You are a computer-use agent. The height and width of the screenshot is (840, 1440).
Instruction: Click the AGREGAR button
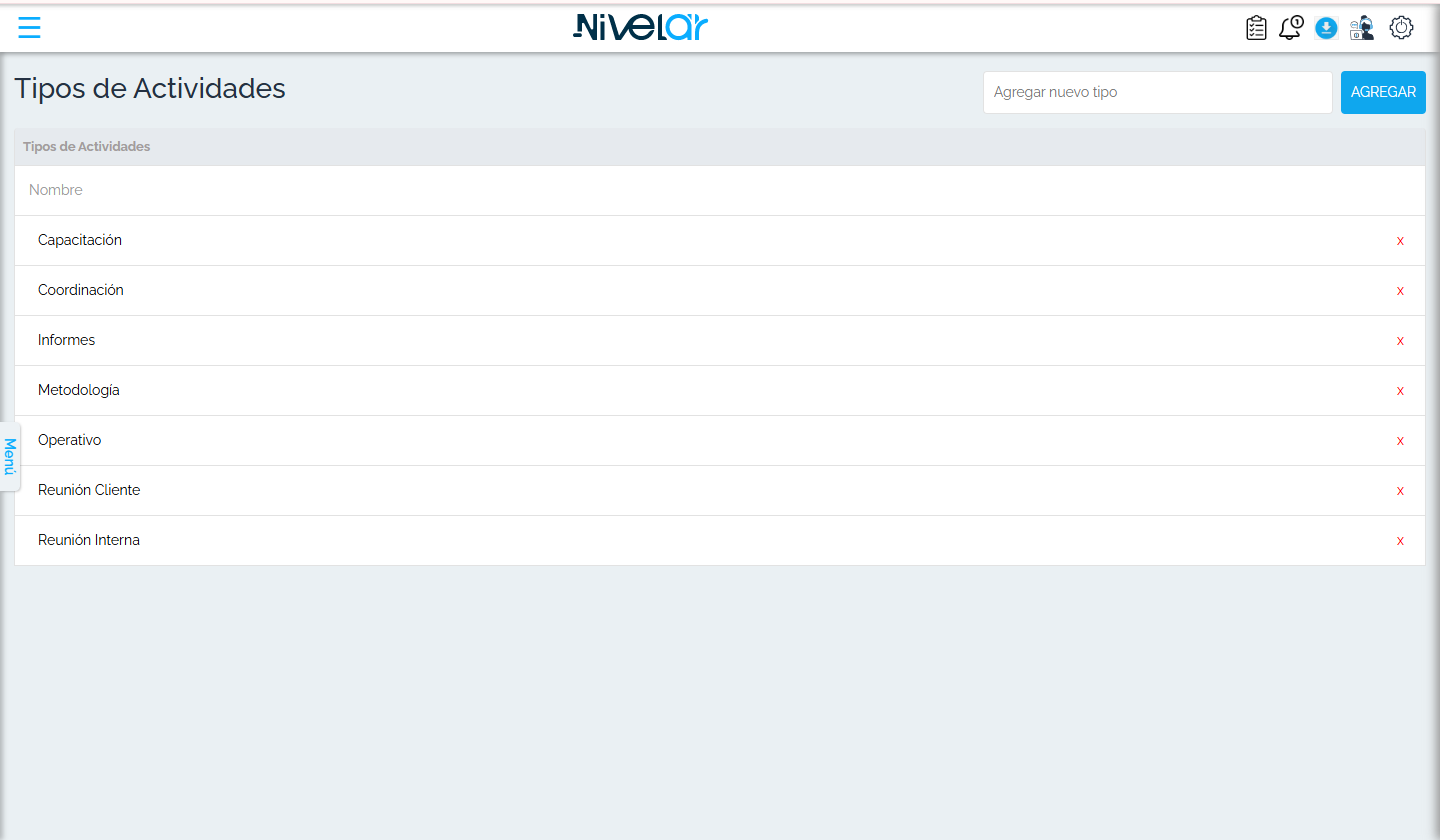[x=1383, y=92]
